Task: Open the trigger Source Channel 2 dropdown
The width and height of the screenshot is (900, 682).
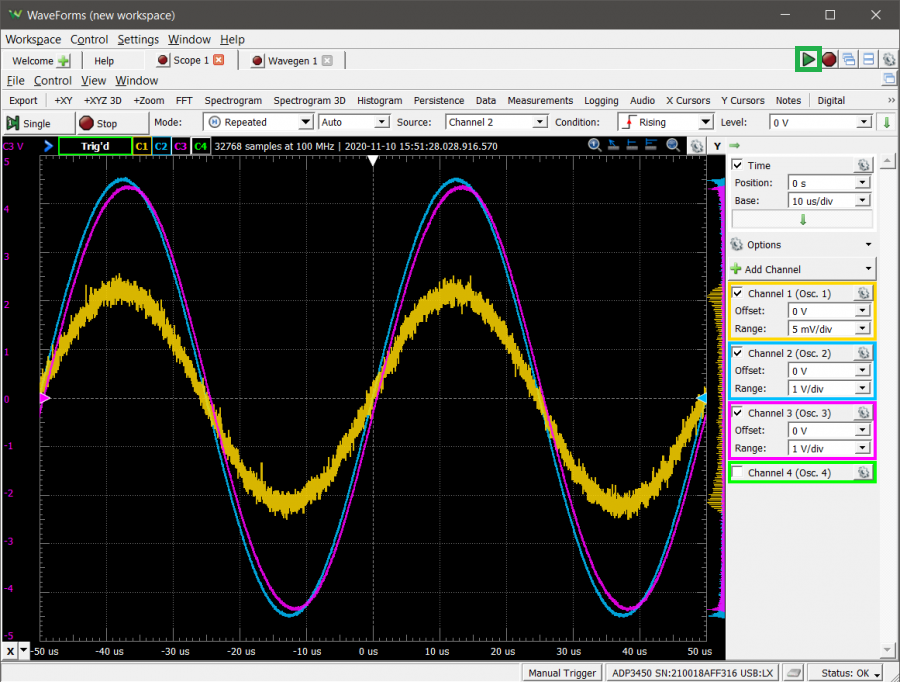Action: (496, 122)
